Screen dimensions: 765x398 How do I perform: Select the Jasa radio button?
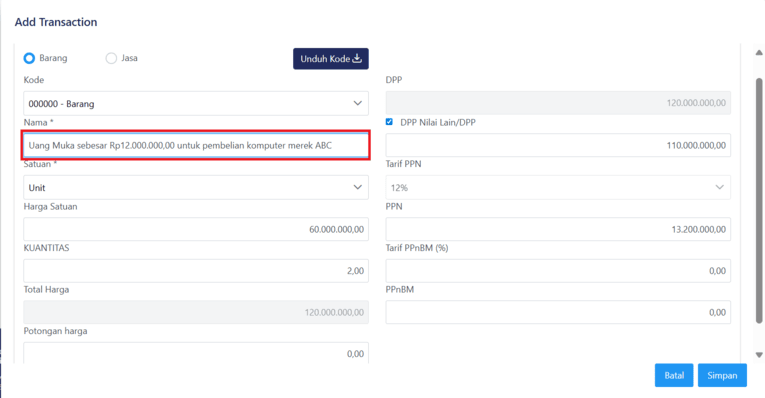pyautogui.click(x=111, y=58)
